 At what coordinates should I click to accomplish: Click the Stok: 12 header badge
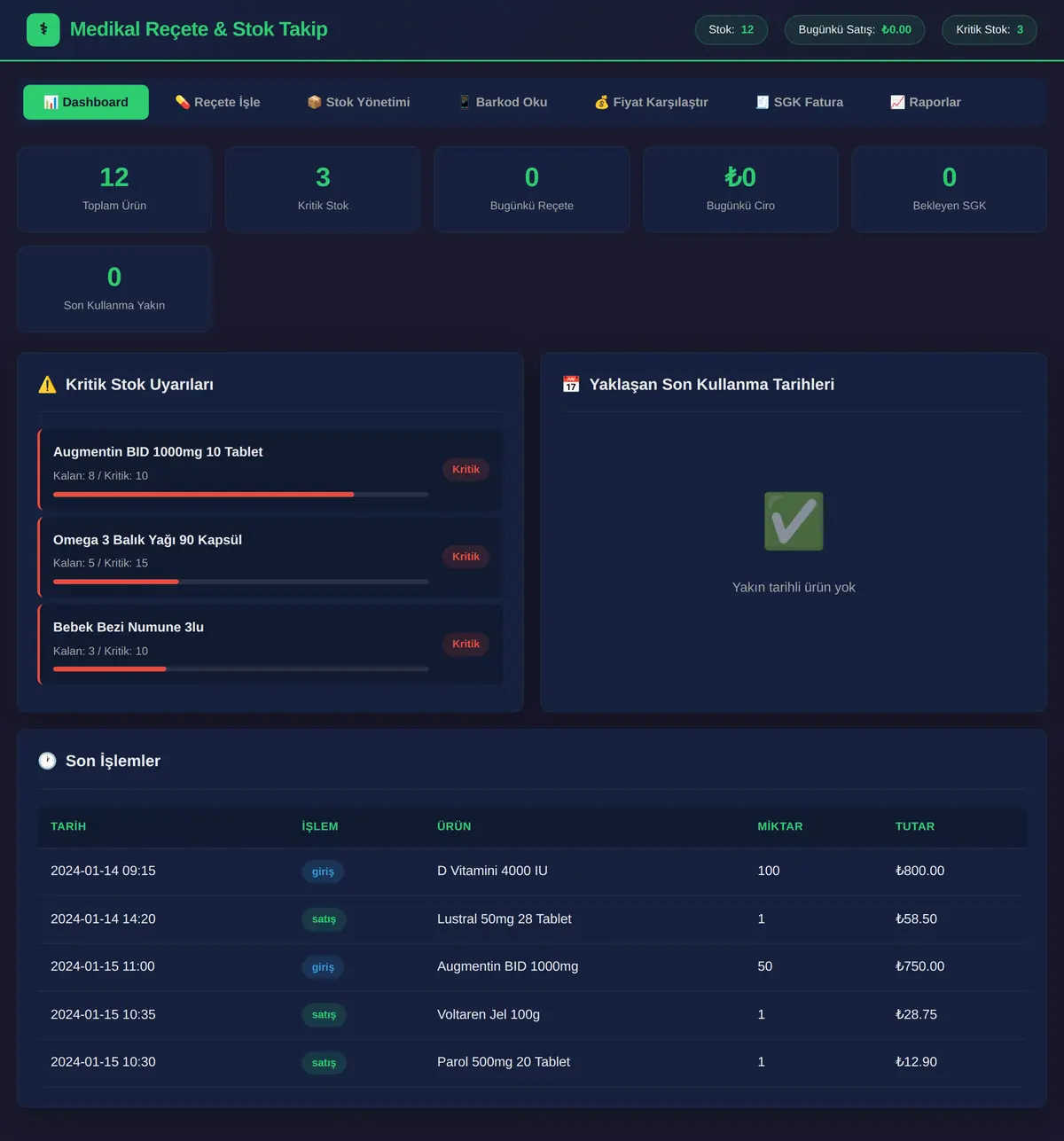(731, 29)
